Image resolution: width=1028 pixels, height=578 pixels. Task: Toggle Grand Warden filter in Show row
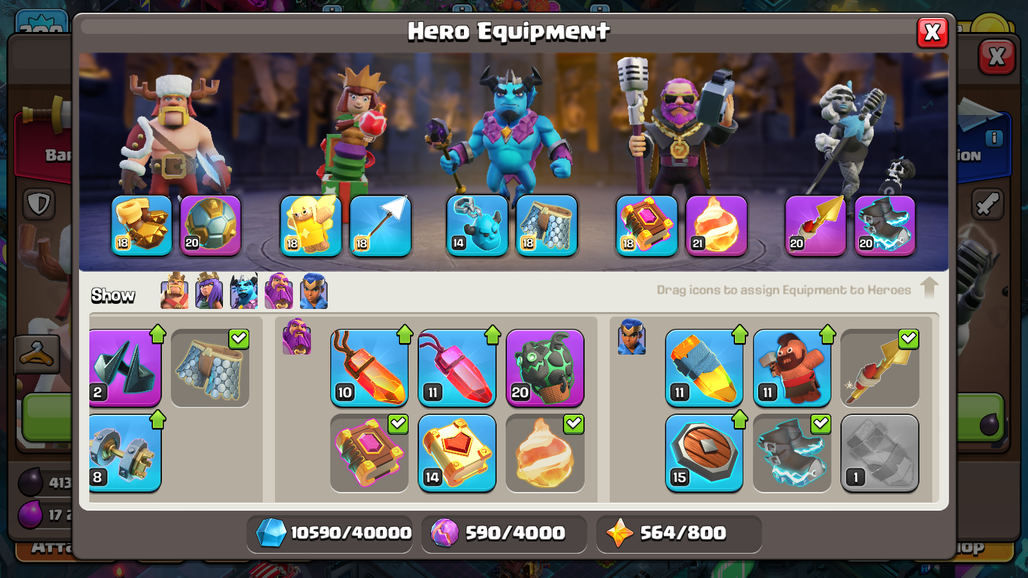click(x=279, y=291)
